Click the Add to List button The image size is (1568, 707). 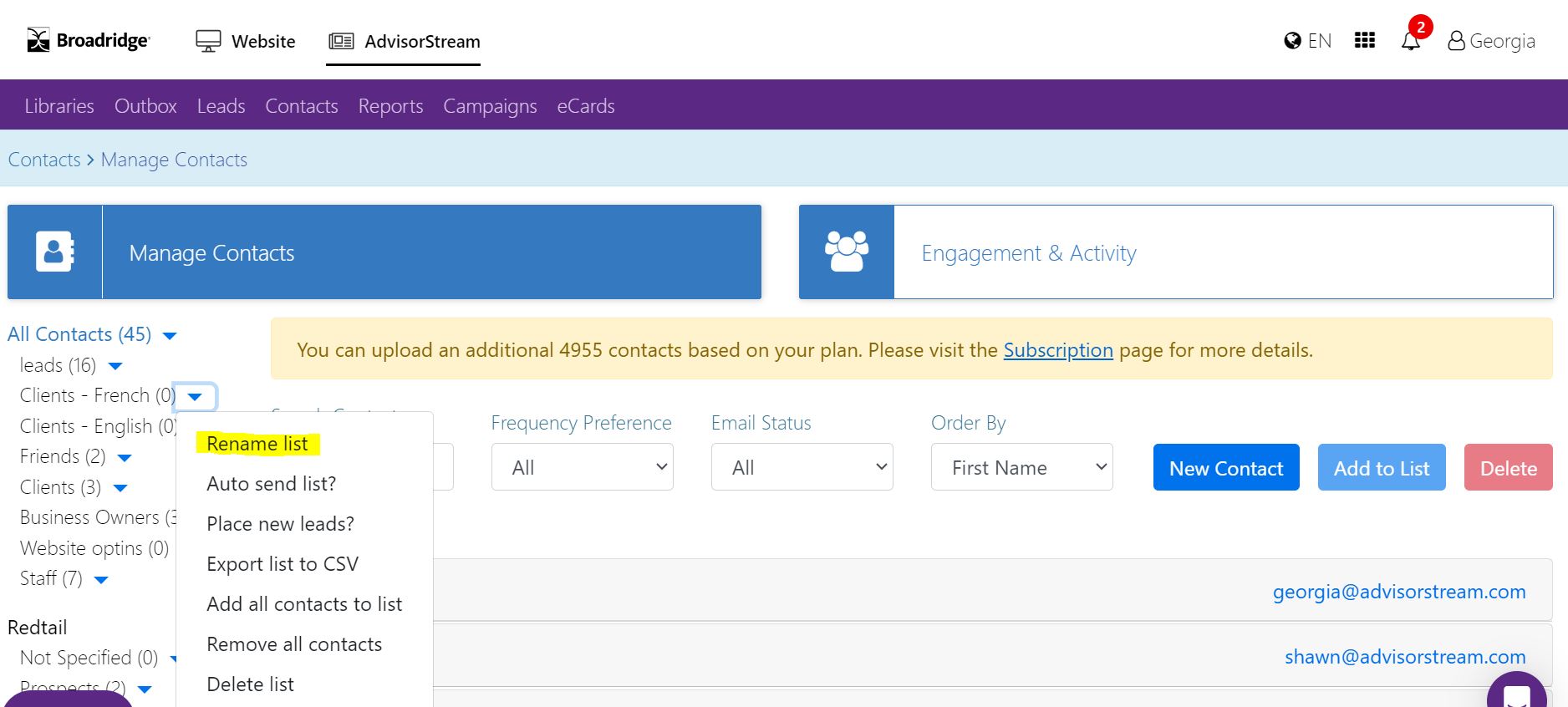pyautogui.click(x=1382, y=467)
